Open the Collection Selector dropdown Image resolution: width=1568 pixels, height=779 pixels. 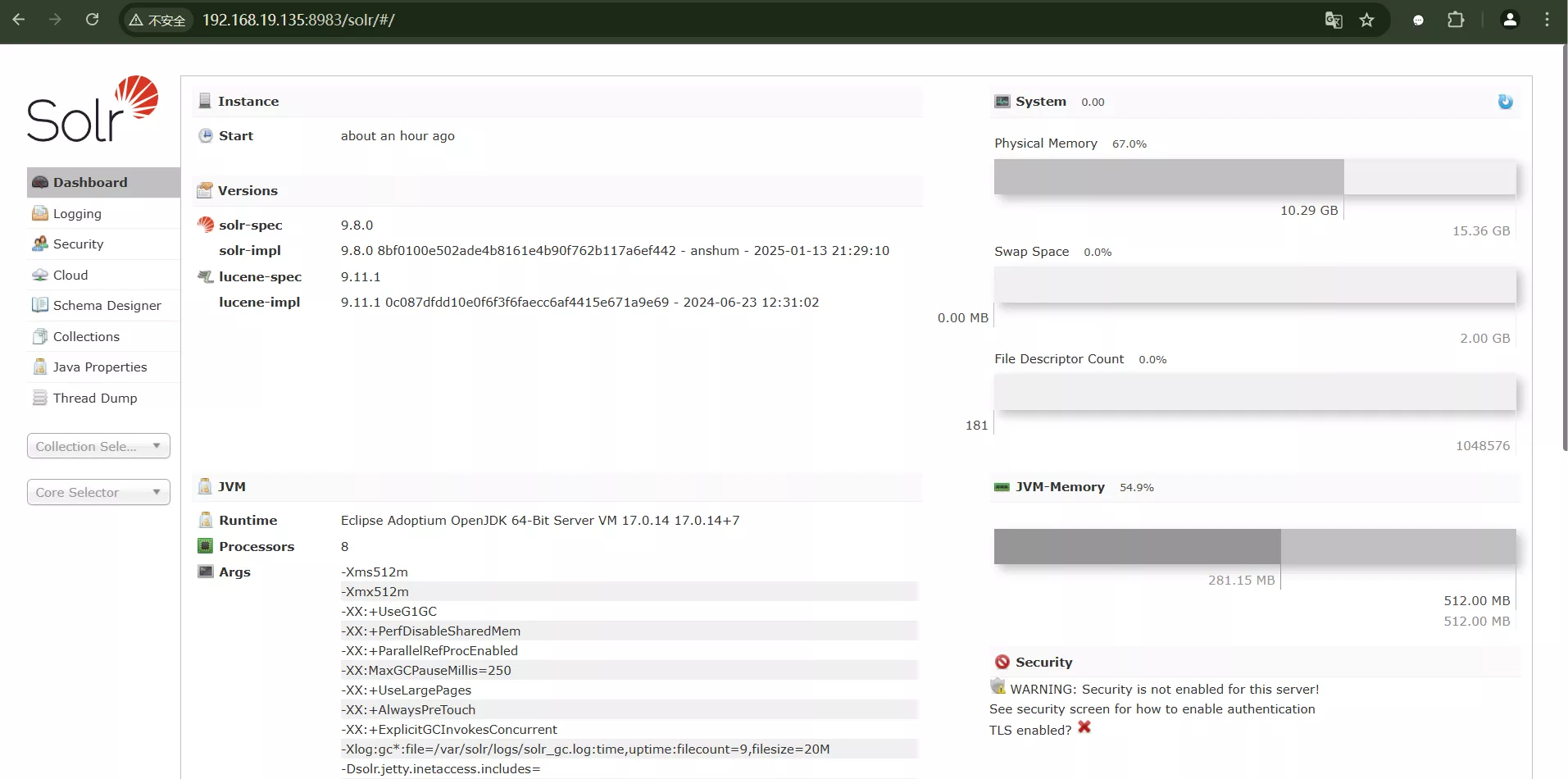click(x=98, y=446)
